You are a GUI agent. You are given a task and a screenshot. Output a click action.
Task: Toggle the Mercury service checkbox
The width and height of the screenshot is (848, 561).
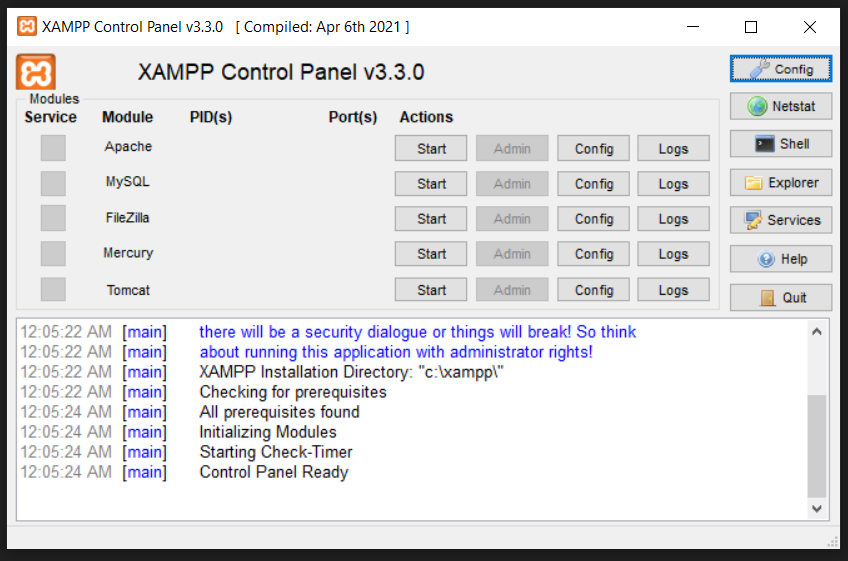click(x=53, y=253)
